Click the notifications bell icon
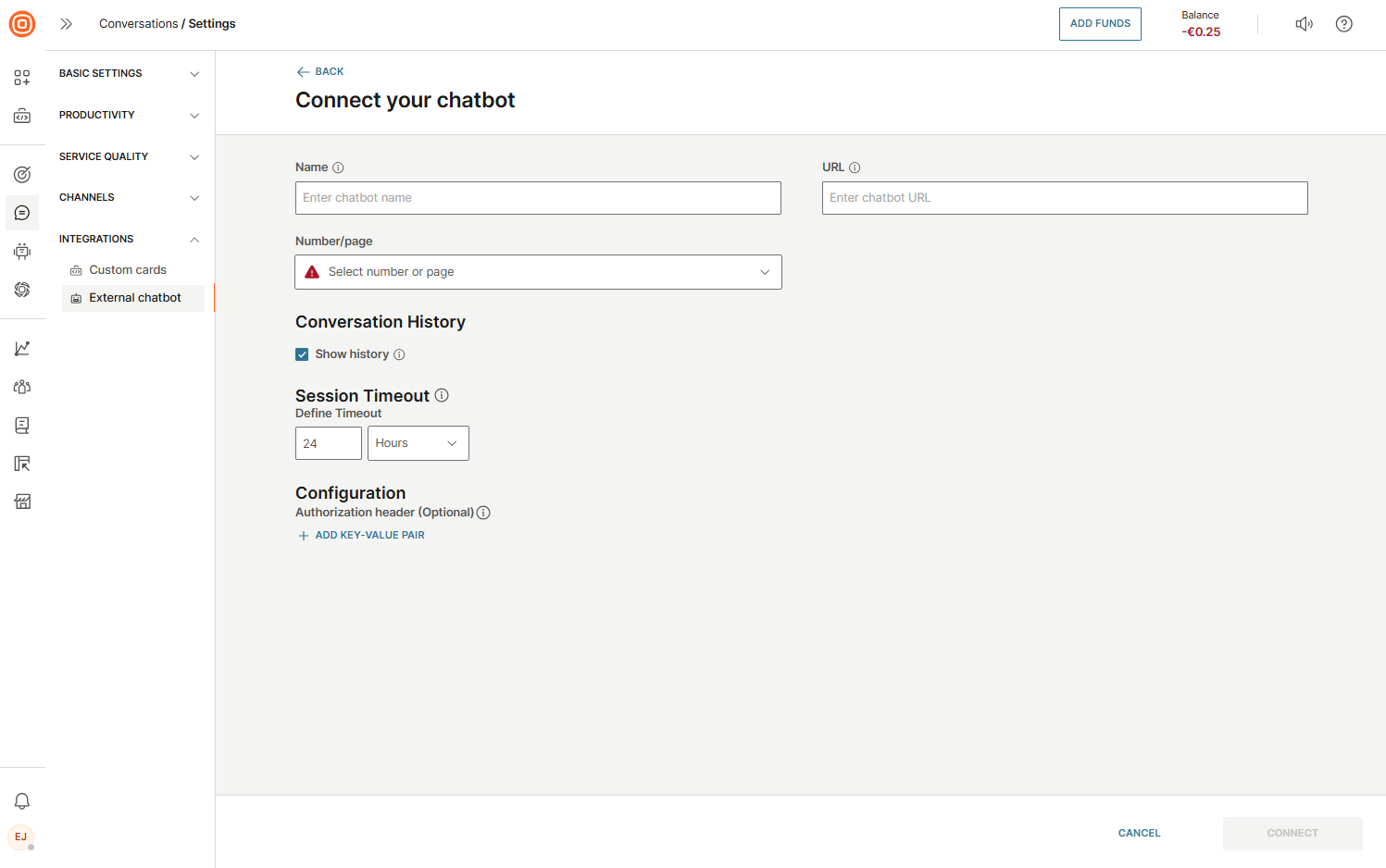1386x868 pixels. [22, 801]
